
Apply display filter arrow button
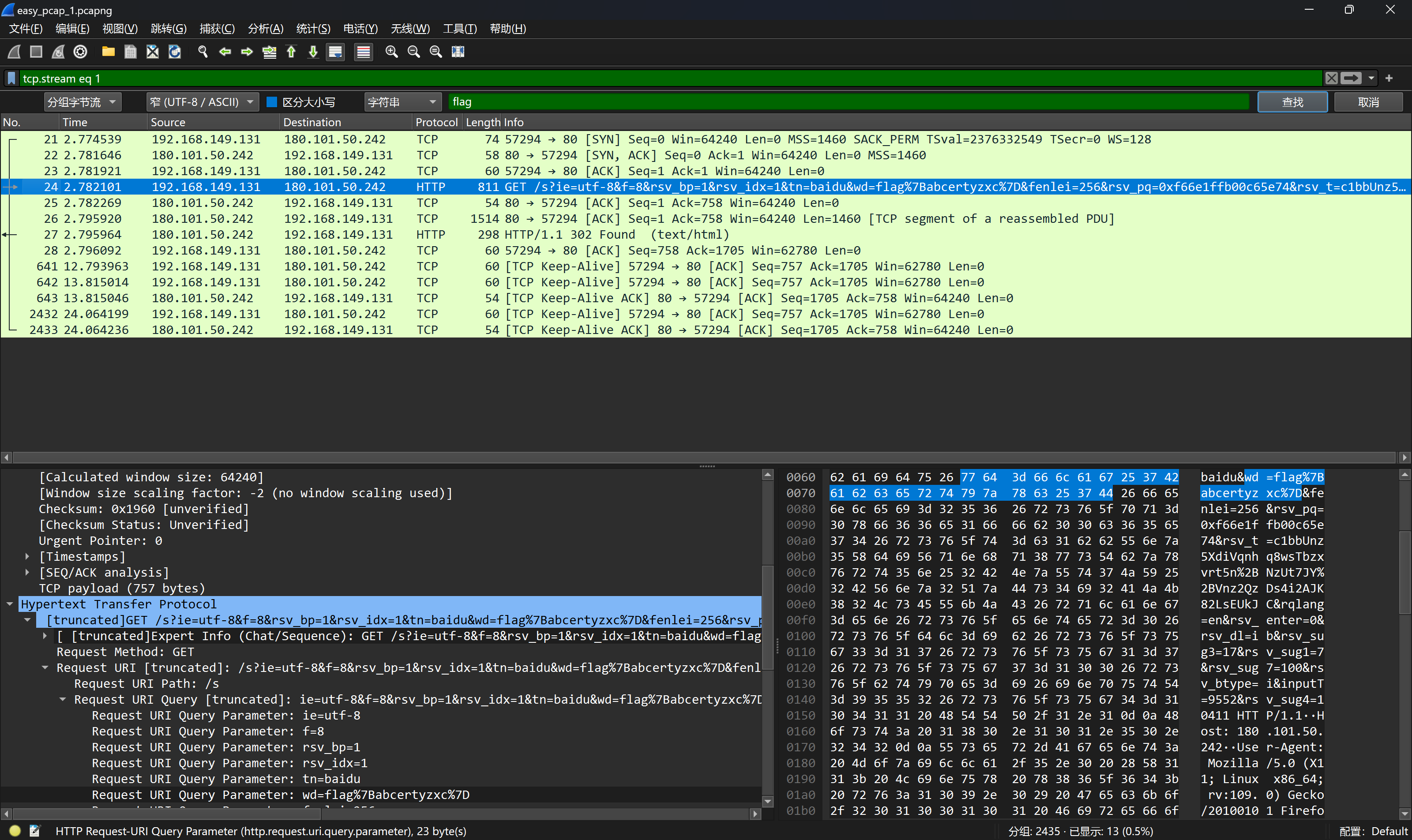(1351, 78)
